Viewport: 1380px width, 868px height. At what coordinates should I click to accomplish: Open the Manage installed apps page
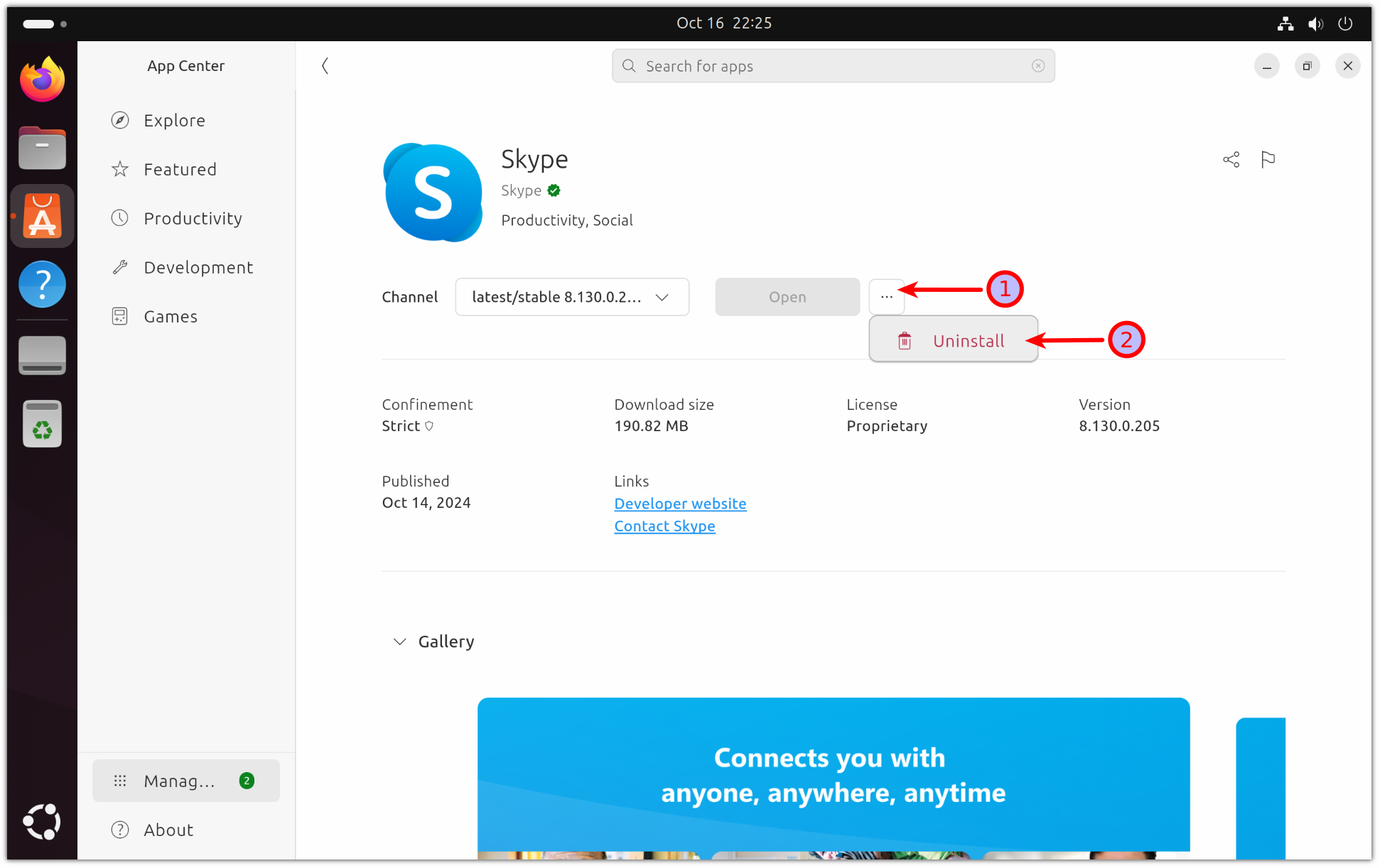(x=186, y=781)
